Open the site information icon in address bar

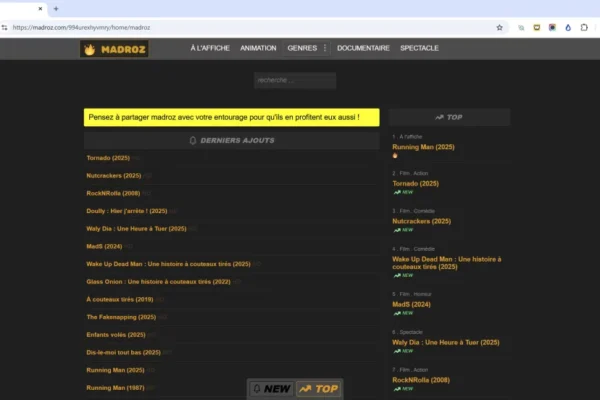coord(5,28)
